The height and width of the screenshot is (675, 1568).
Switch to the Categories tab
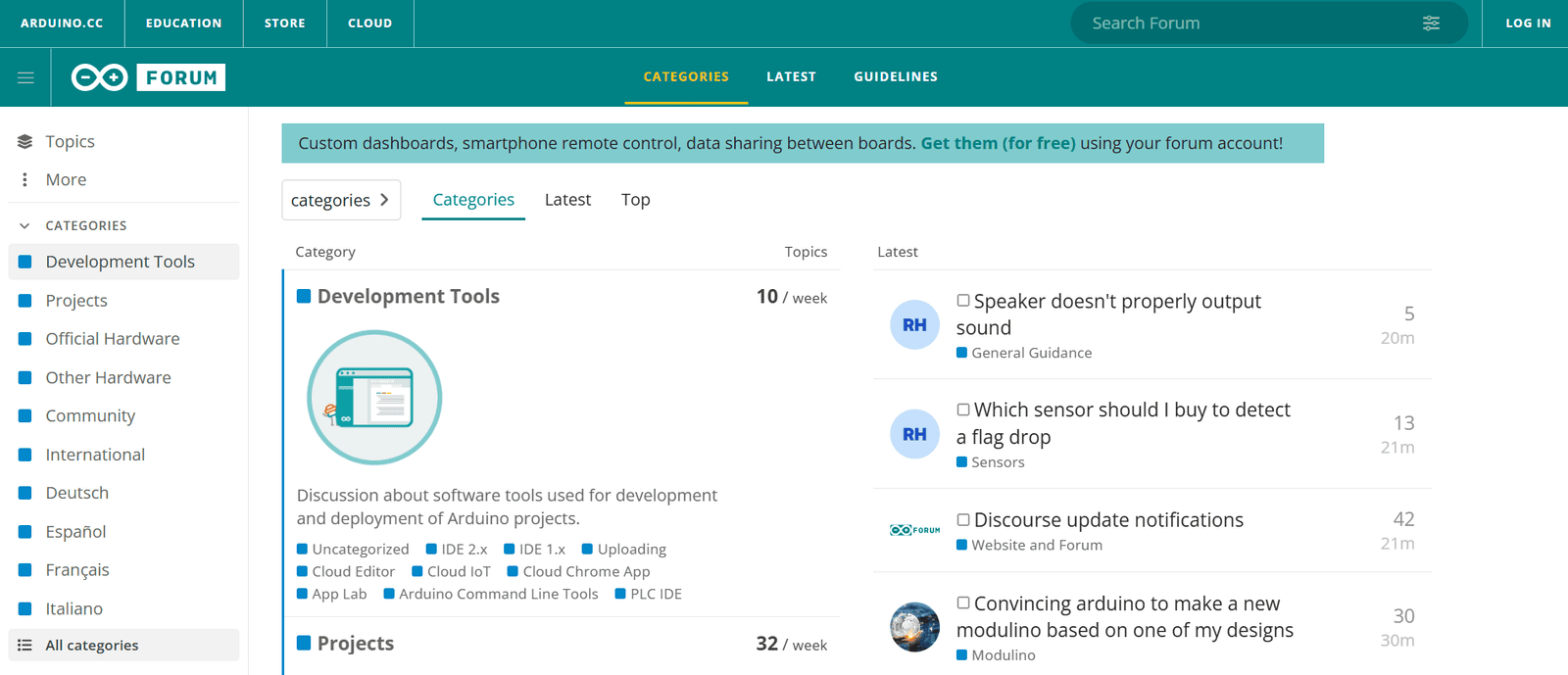click(x=473, y=200)
